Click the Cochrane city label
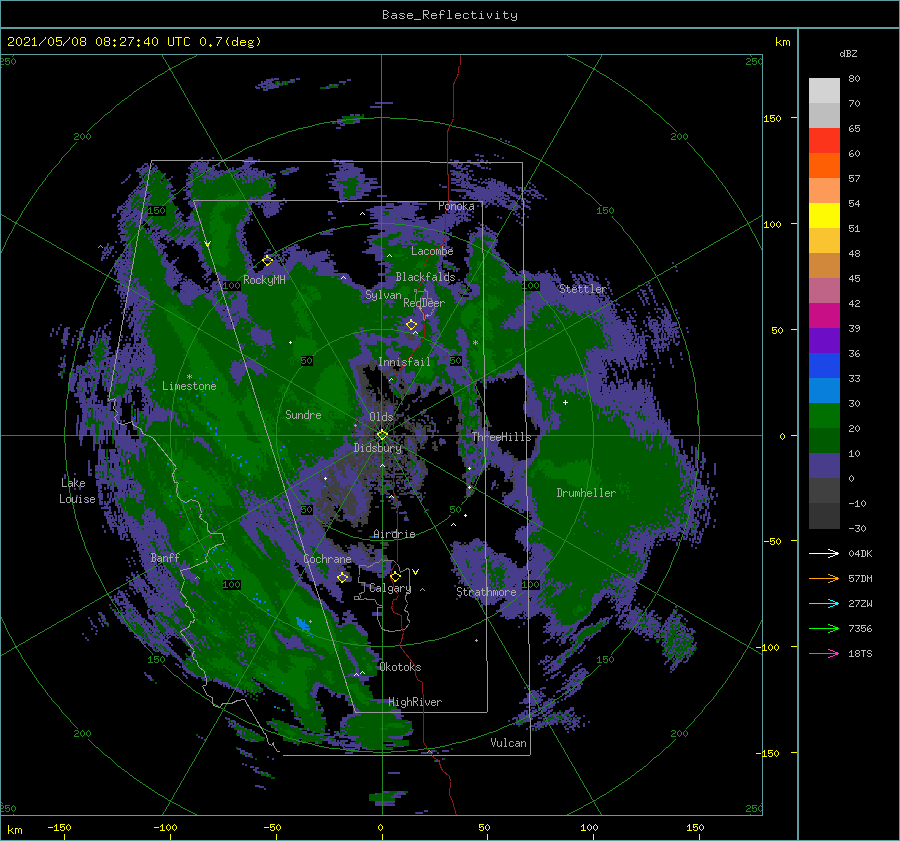 (x=327, y=559)
